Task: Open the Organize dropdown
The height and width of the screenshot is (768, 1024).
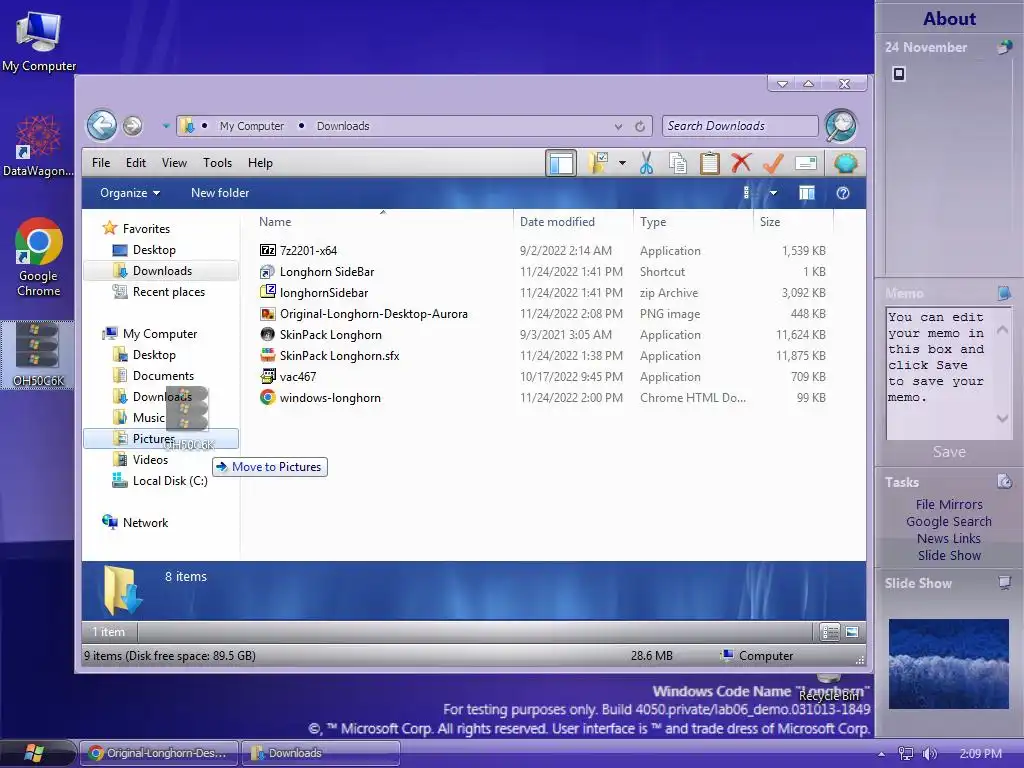Action: 129,193
